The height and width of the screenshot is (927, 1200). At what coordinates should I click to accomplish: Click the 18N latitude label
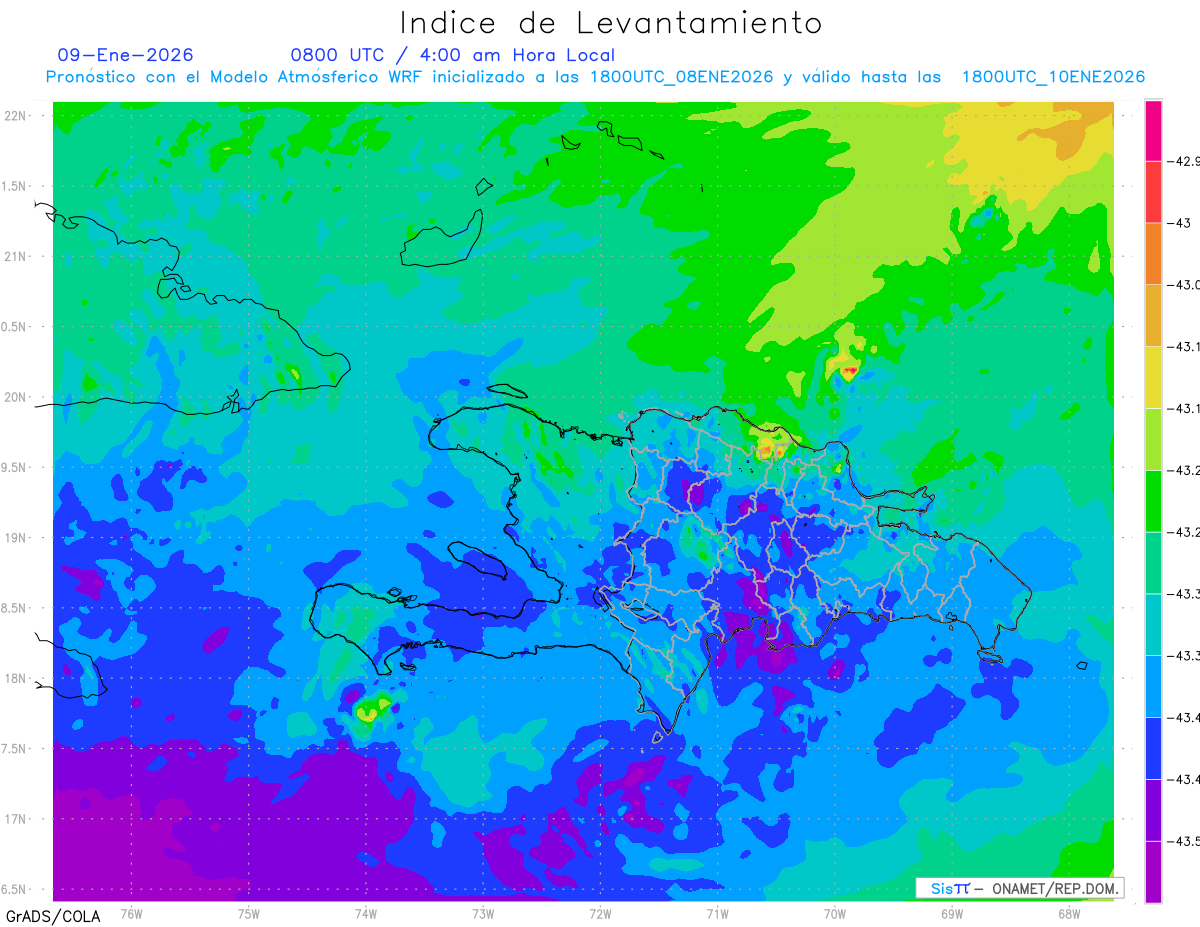[x=17, y=678]
